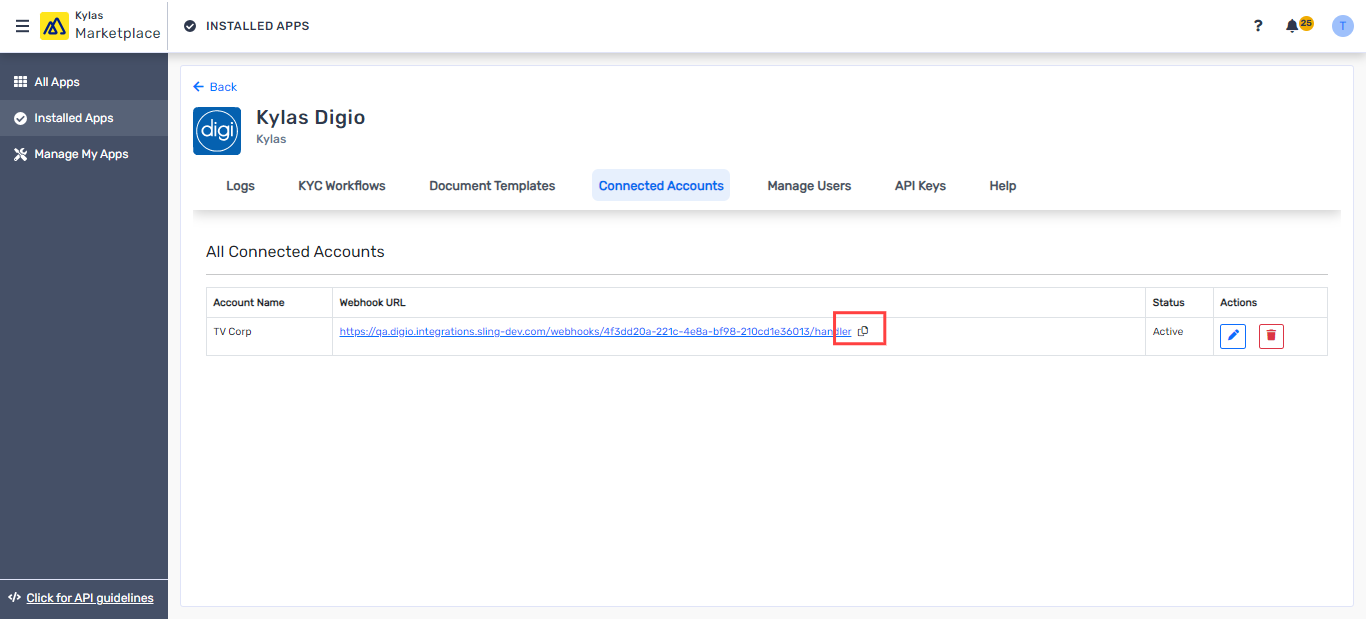Copy the webhook URL via copy icon
This screenshot has height=619, width=1366.
point(860,328)
